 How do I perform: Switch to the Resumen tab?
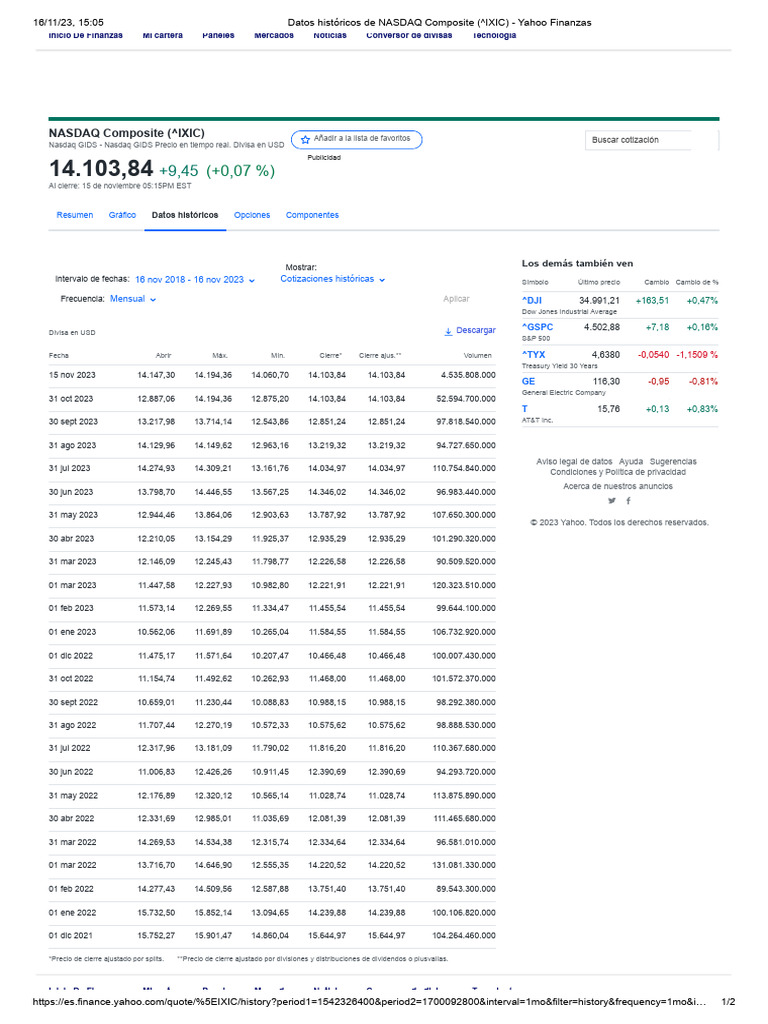[74, 215]
